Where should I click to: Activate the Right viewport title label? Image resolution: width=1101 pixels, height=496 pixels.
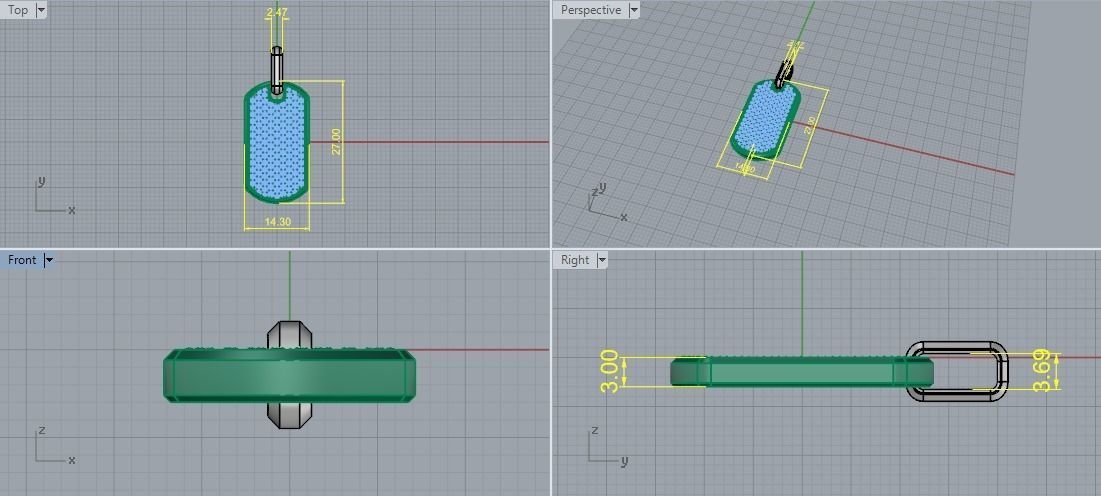pyautogui.click(x=575, y=260)
